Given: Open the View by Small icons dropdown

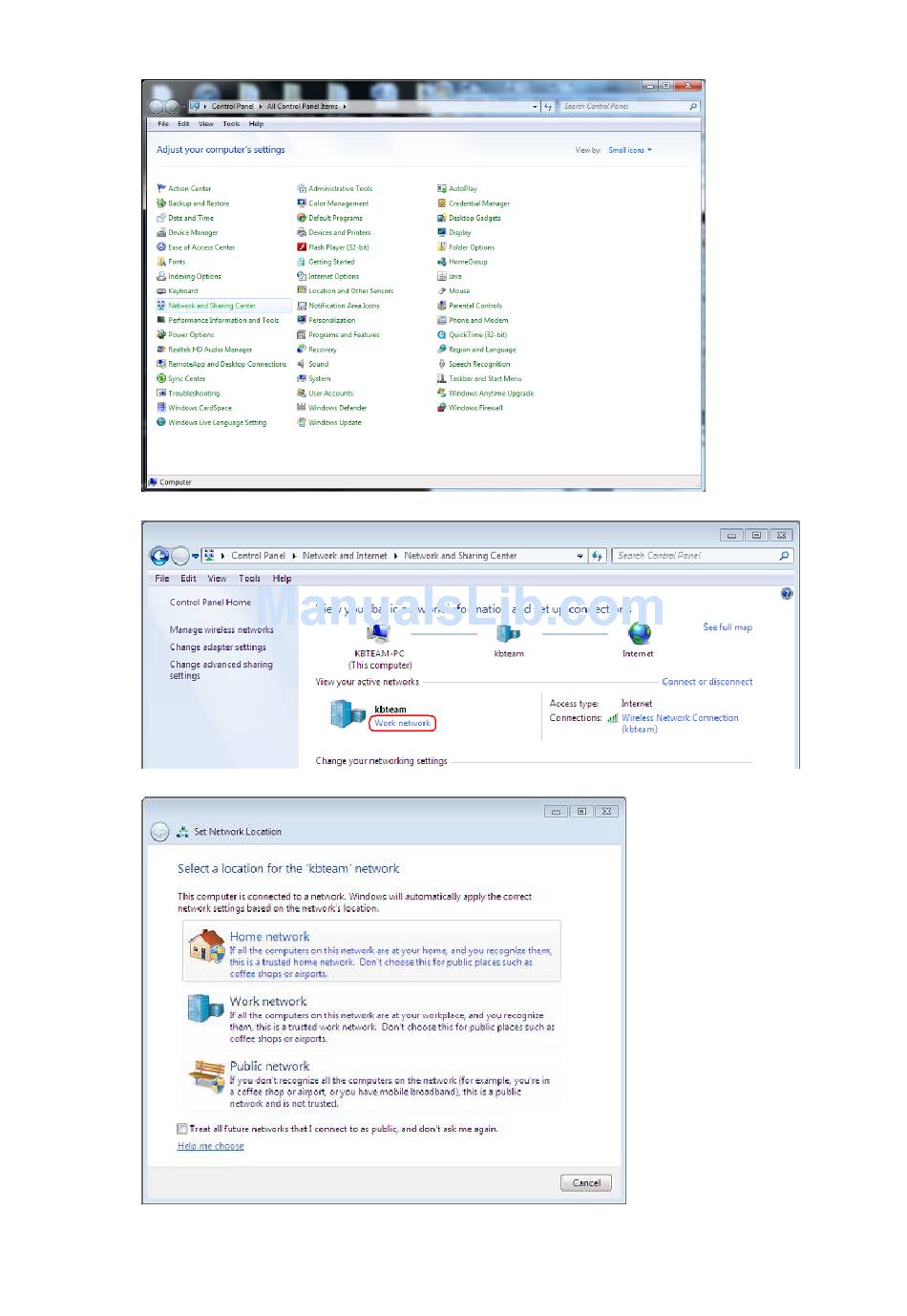Looking at the screenshot, I should tap(630, 150).
